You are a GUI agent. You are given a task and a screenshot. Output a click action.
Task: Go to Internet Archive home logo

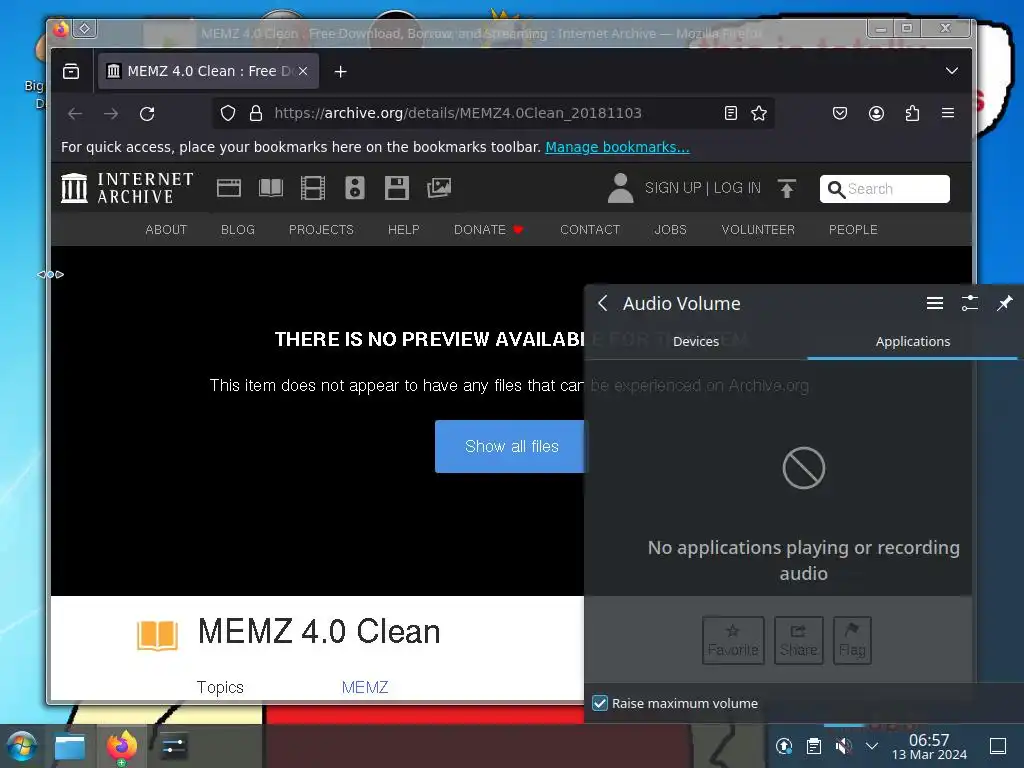(x=127, y=188)
